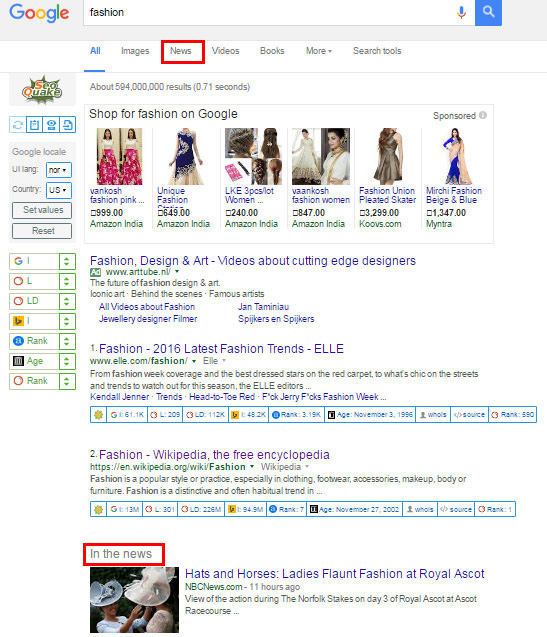Switch to the Images tab

coord(135,51)
